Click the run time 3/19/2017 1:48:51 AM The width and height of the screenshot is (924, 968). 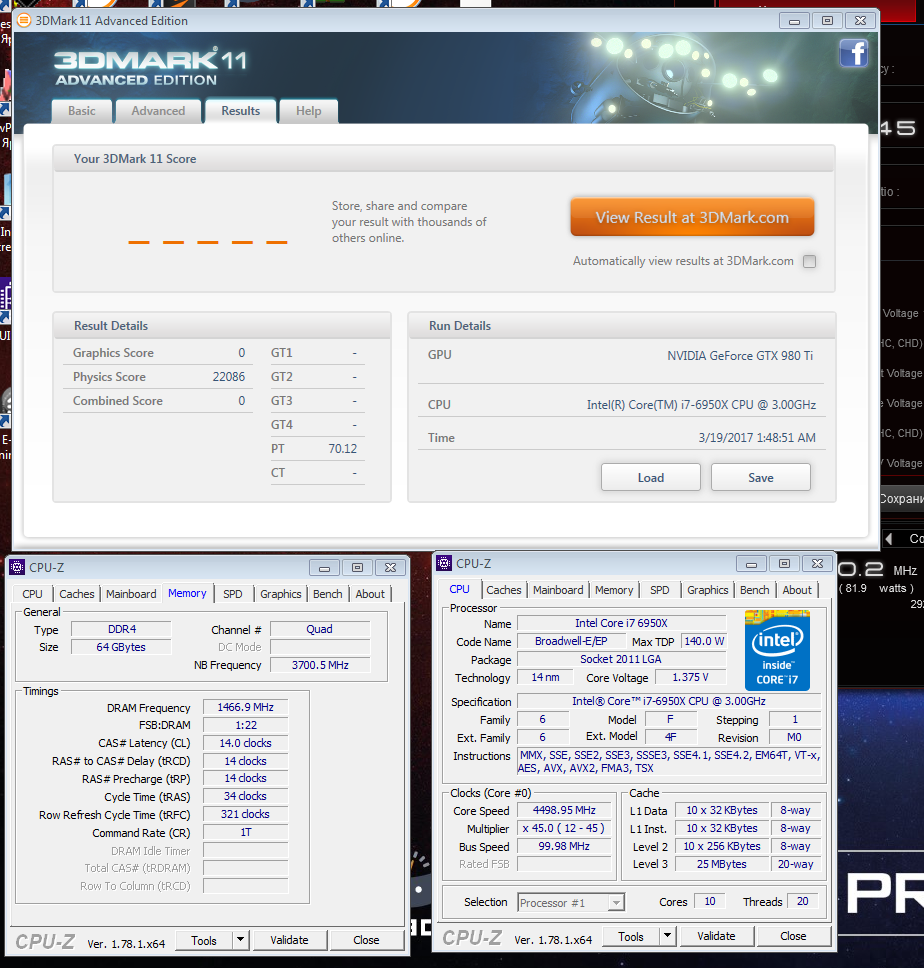tap(757, 438)
